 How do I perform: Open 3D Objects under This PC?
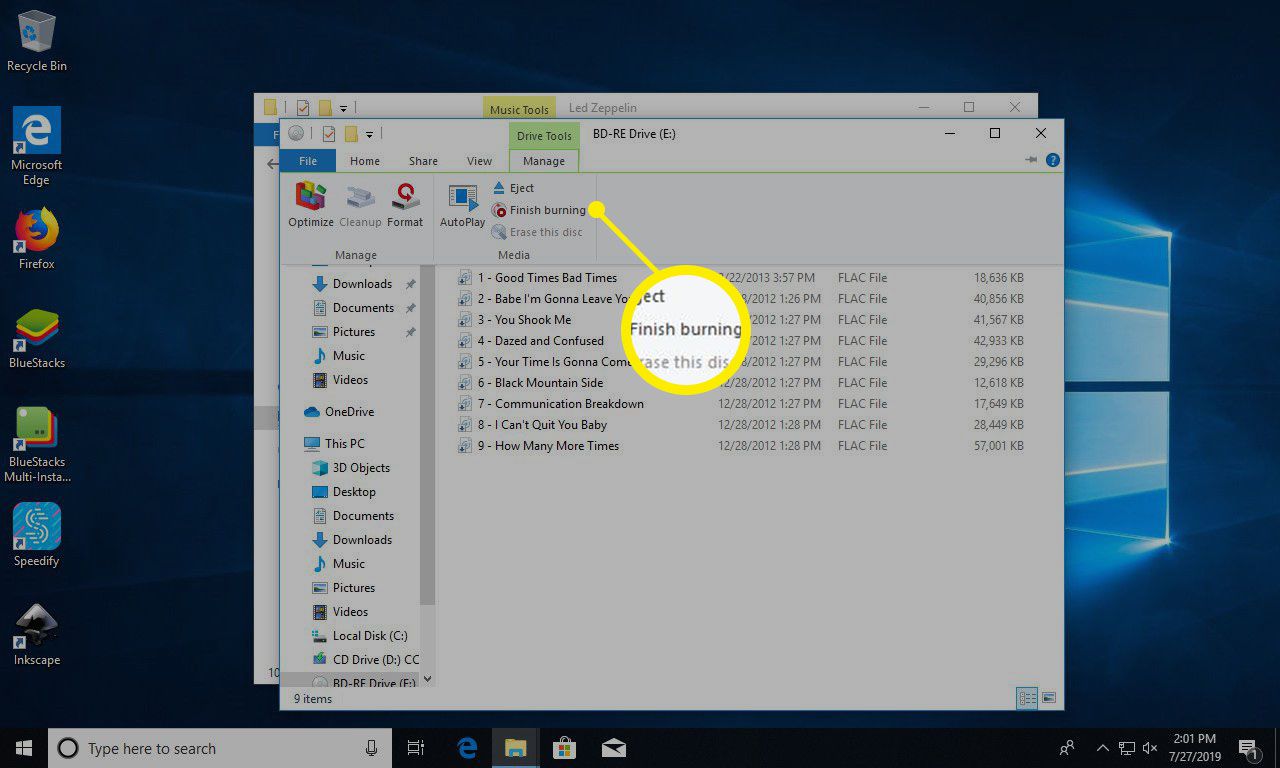351,468
